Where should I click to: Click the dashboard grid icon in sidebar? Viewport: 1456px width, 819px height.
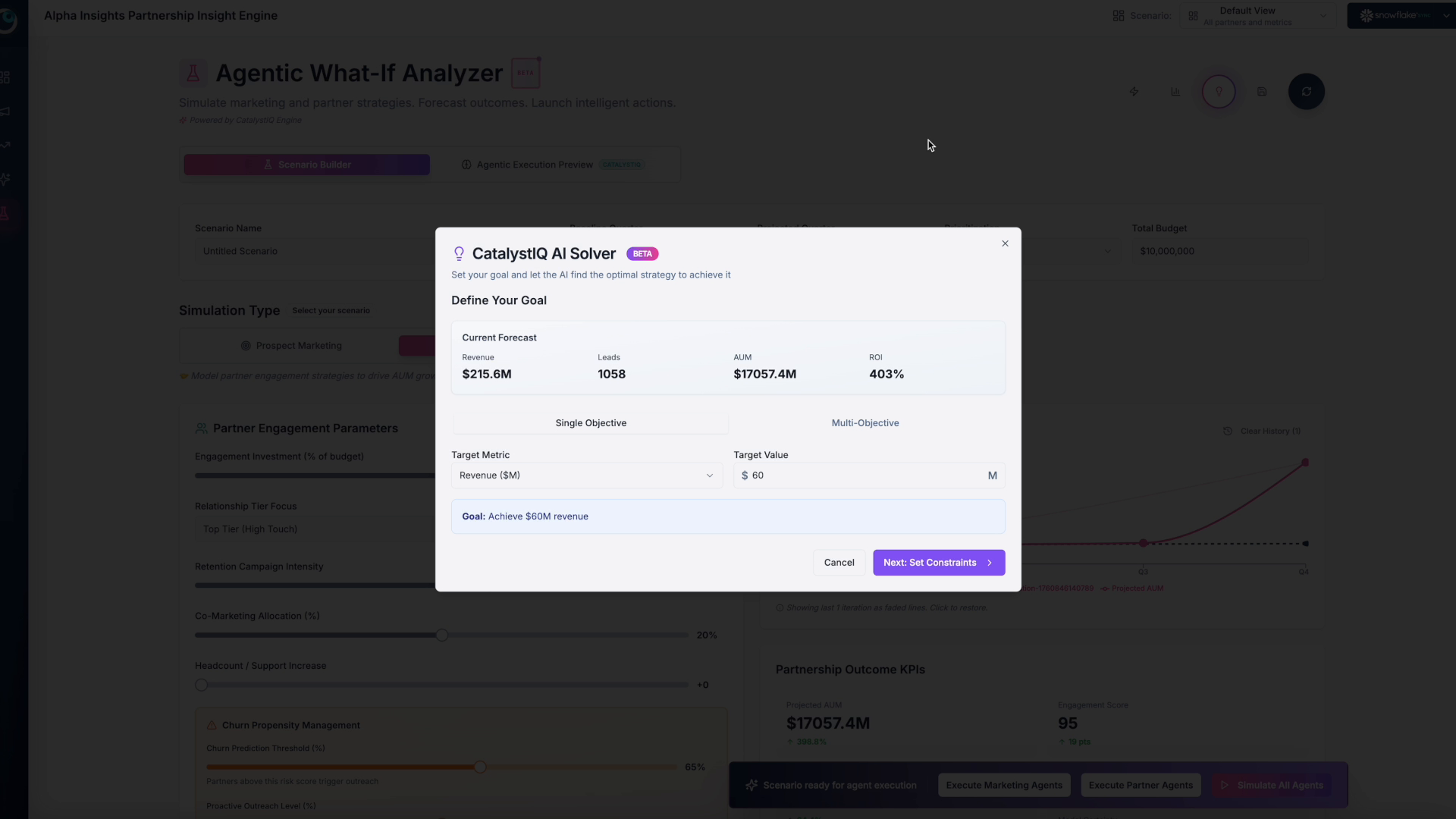click(x=7, y=76)
